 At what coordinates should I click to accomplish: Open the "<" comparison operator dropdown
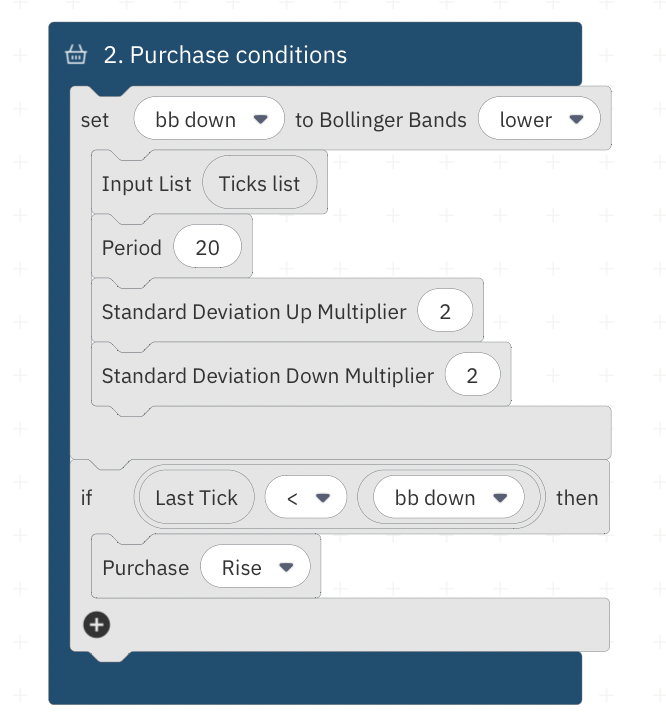tap(306, 498)
